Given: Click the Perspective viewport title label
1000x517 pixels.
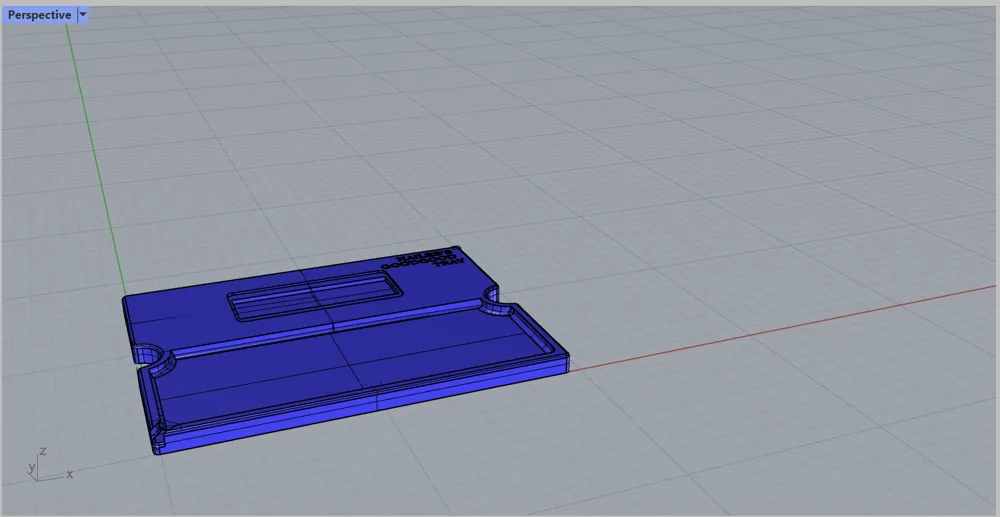Looking at the screenshot, I should point(39,15).
